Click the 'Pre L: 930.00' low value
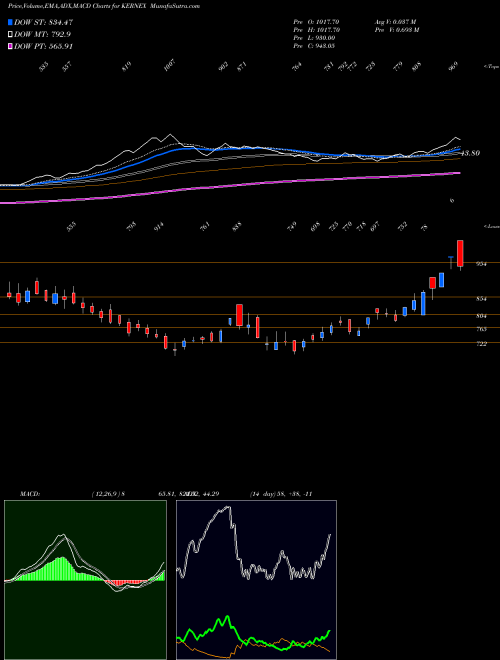 [314, 38]
